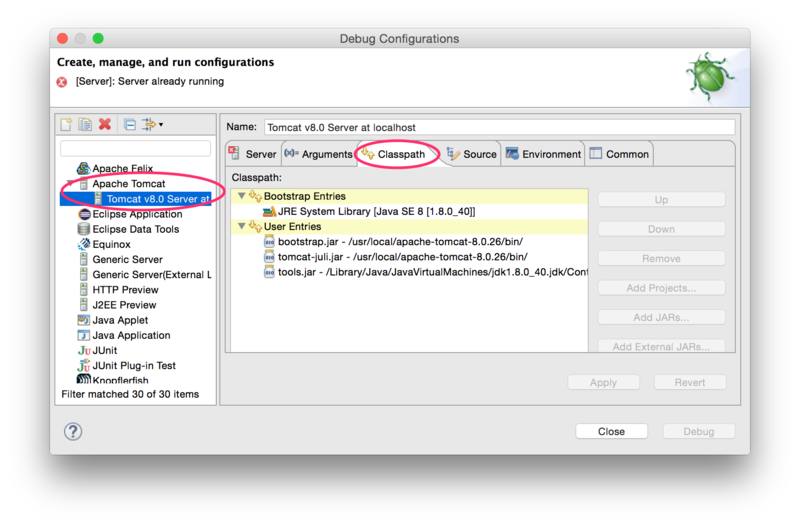Select Java Application configuration type
The image size is (800, 526).
(131, 335)
